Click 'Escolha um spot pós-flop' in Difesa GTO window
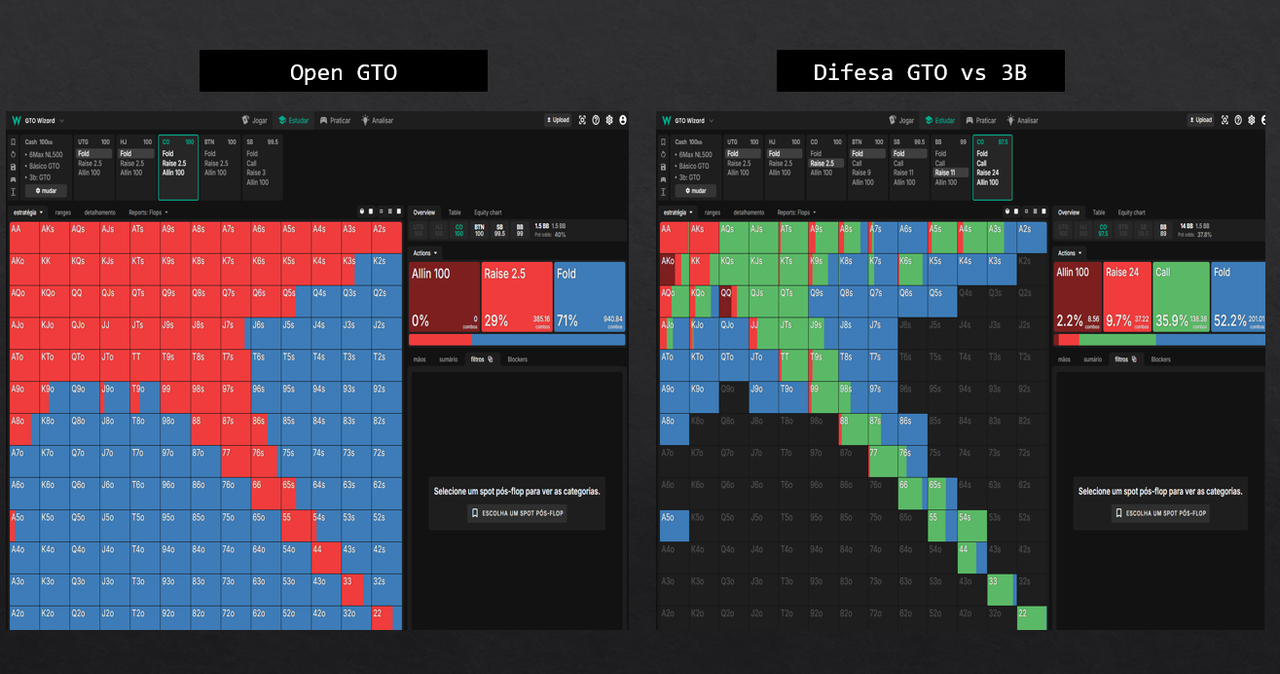Viewport: 1280px width, 674px height. click(x=1161, y=513)
